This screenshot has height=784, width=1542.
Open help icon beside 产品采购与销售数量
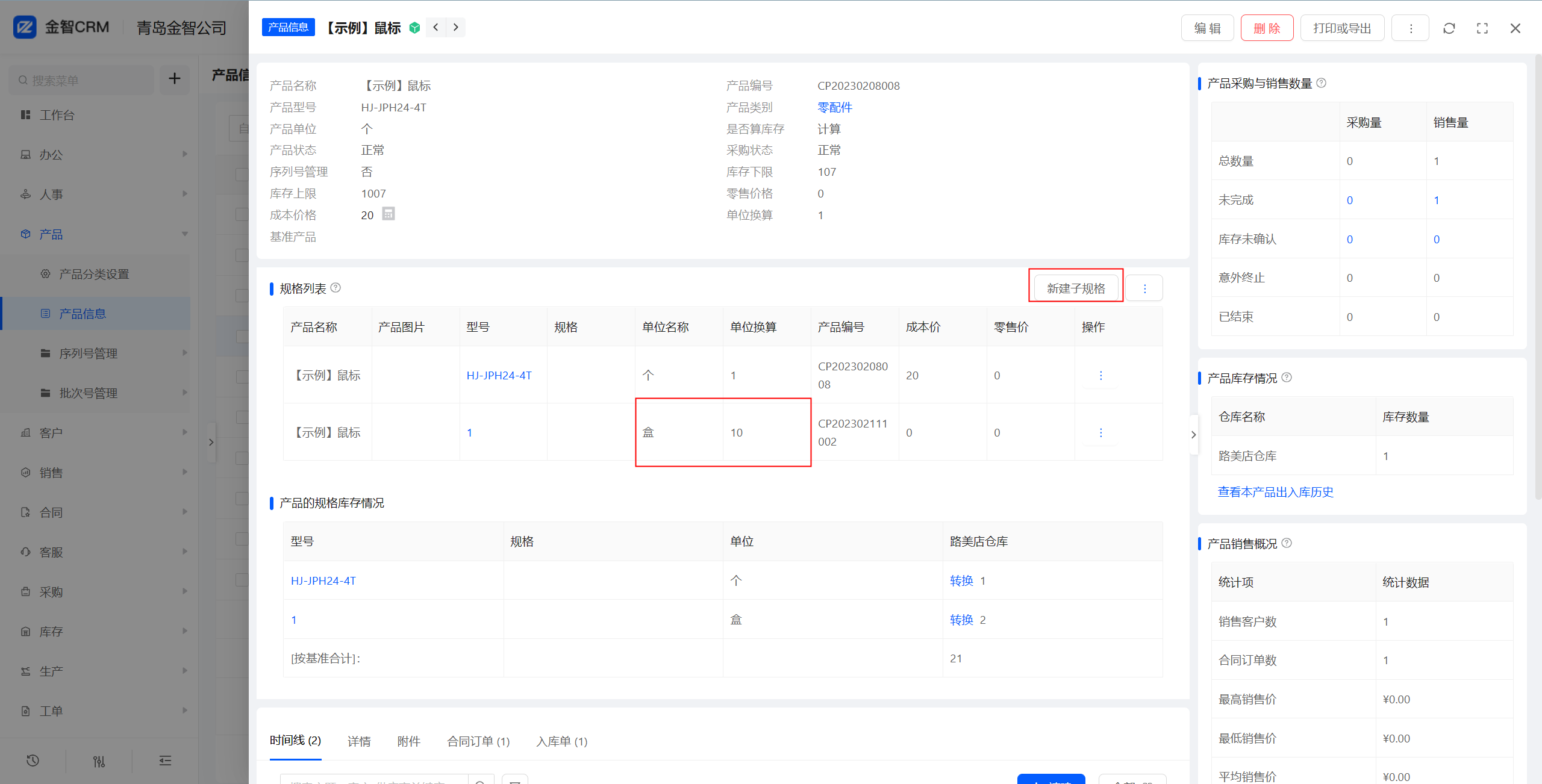pyautogui.click(x=1321, y=82)
